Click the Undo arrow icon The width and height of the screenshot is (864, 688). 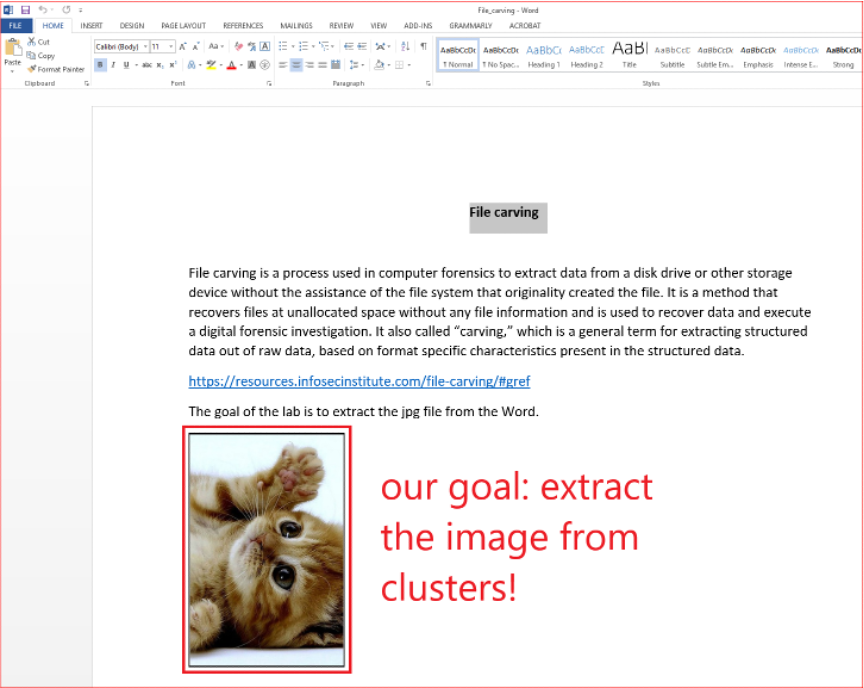pyautogui.click(x=42, y=10)
